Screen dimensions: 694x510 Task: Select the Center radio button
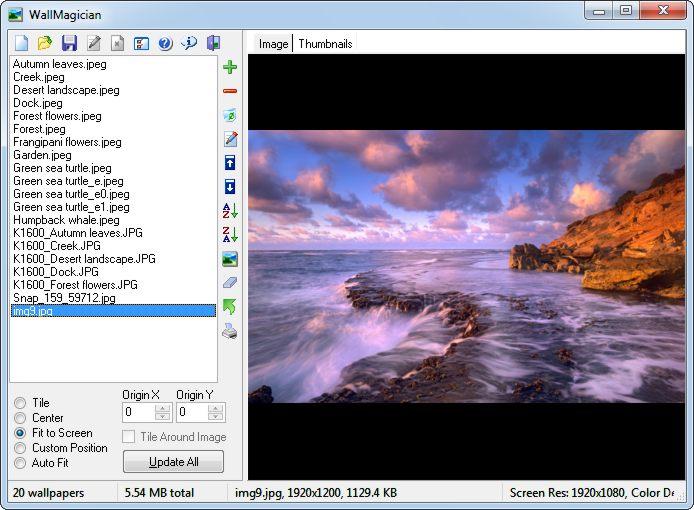pyautogui.click(x=20, y=418)
